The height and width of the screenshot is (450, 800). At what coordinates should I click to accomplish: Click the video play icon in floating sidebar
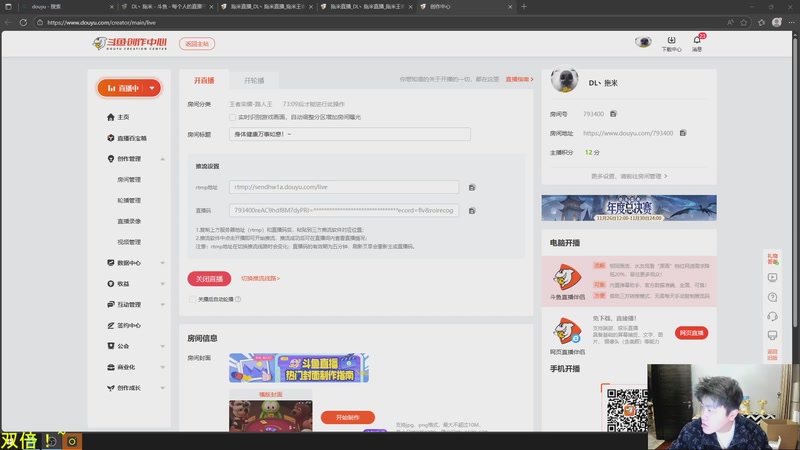(772, 278)
